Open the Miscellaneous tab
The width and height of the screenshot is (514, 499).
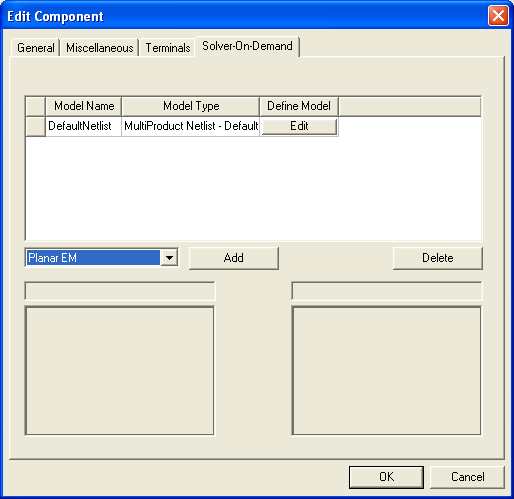100,48
